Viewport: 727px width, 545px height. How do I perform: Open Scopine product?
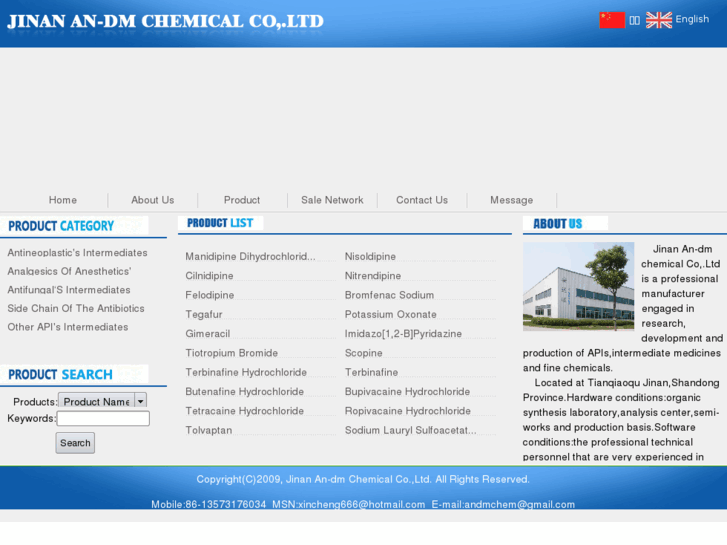[364, 353]
